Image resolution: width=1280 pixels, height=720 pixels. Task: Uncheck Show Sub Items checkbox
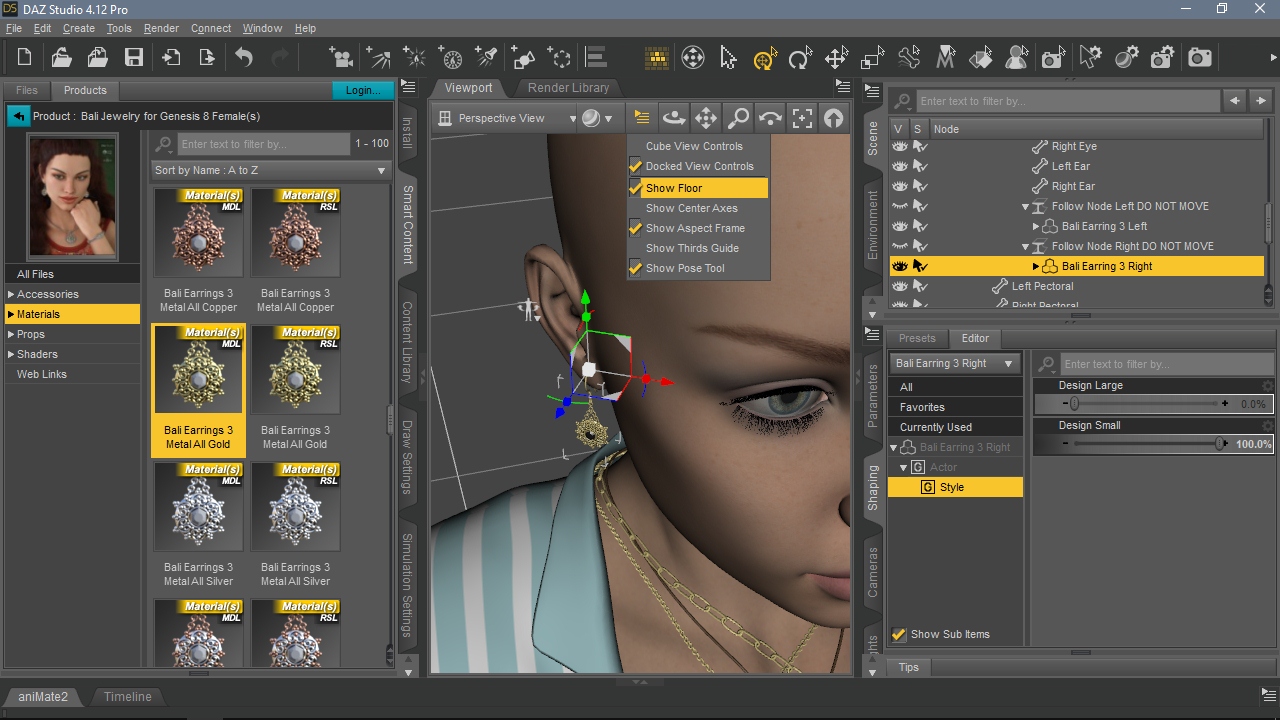pos(899,634)
